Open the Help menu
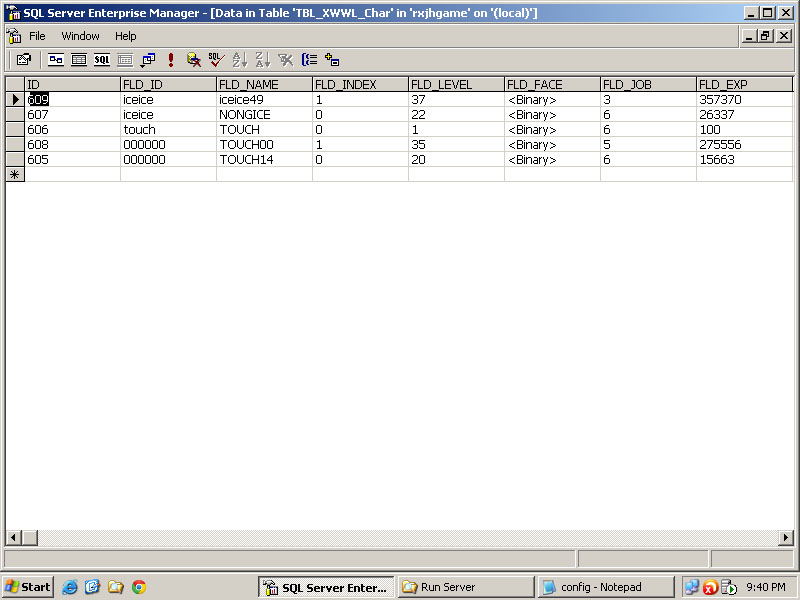This screenshot has height=600, width=800. tap(125, 36)
